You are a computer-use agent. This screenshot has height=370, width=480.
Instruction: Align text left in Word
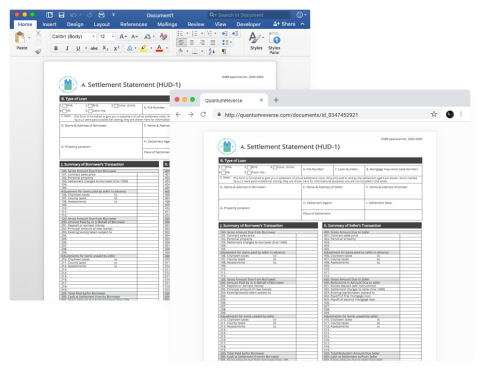pos(181,42)
